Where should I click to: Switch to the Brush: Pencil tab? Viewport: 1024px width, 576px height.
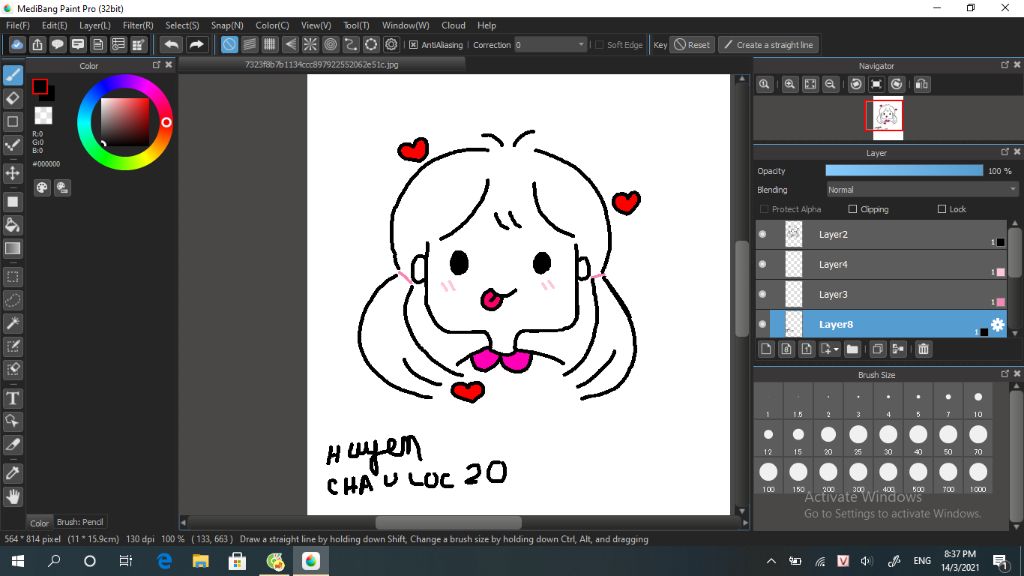[x=80, y=522]
